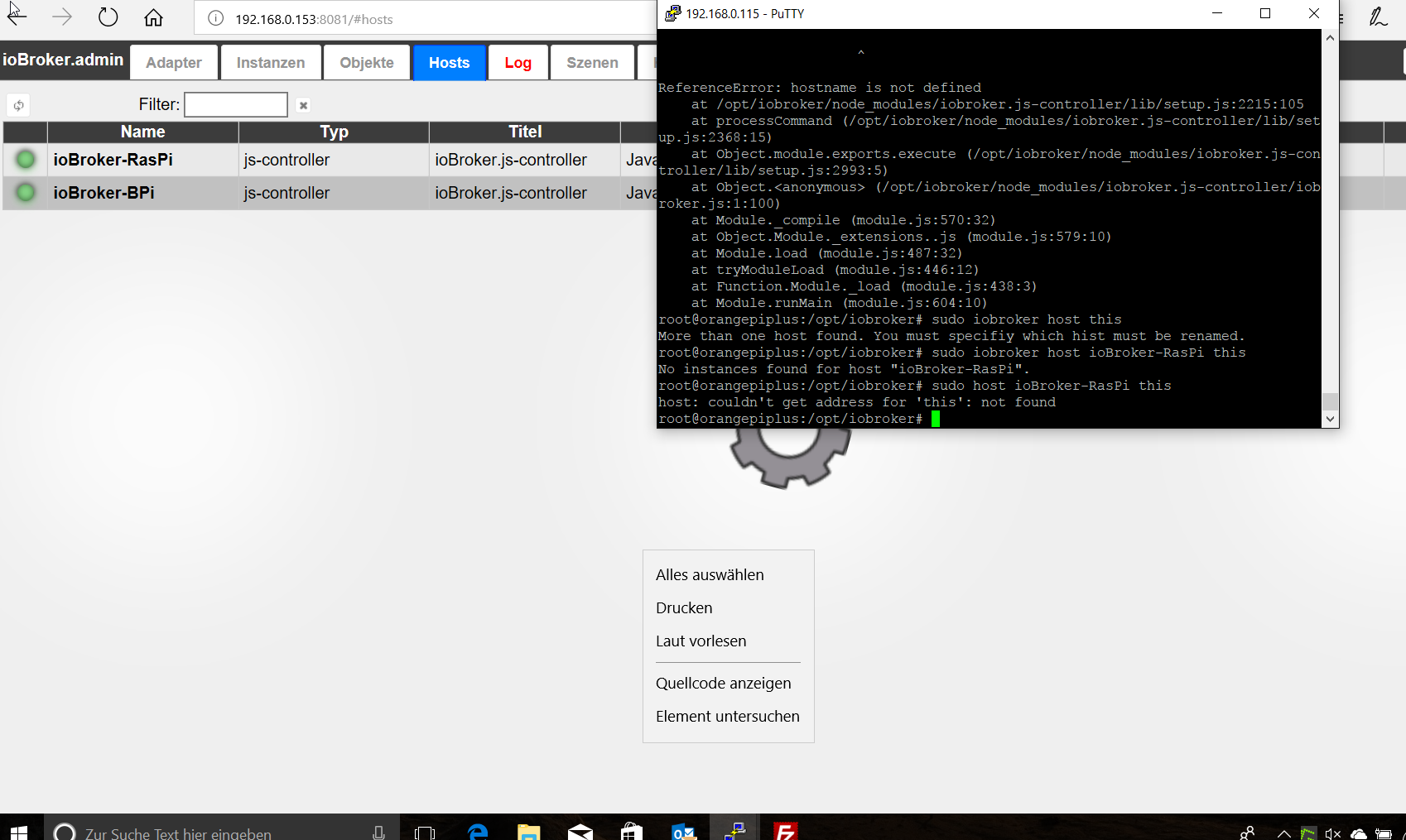Minimize the PuTTY window
The image size is (1406, 840).
pos(1217,13)
